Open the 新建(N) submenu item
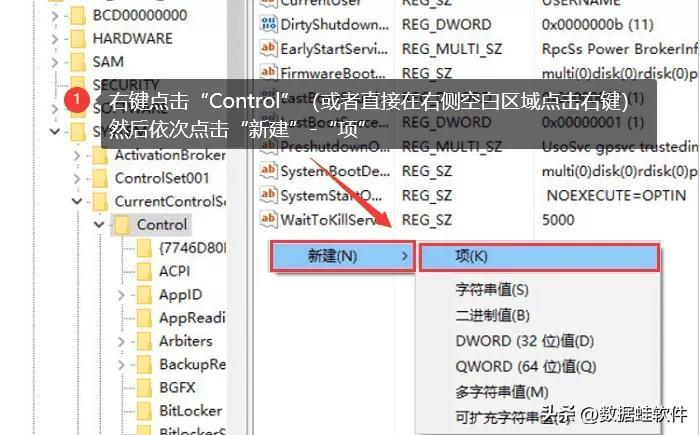700x435 pixels. (x=343, y=256)
